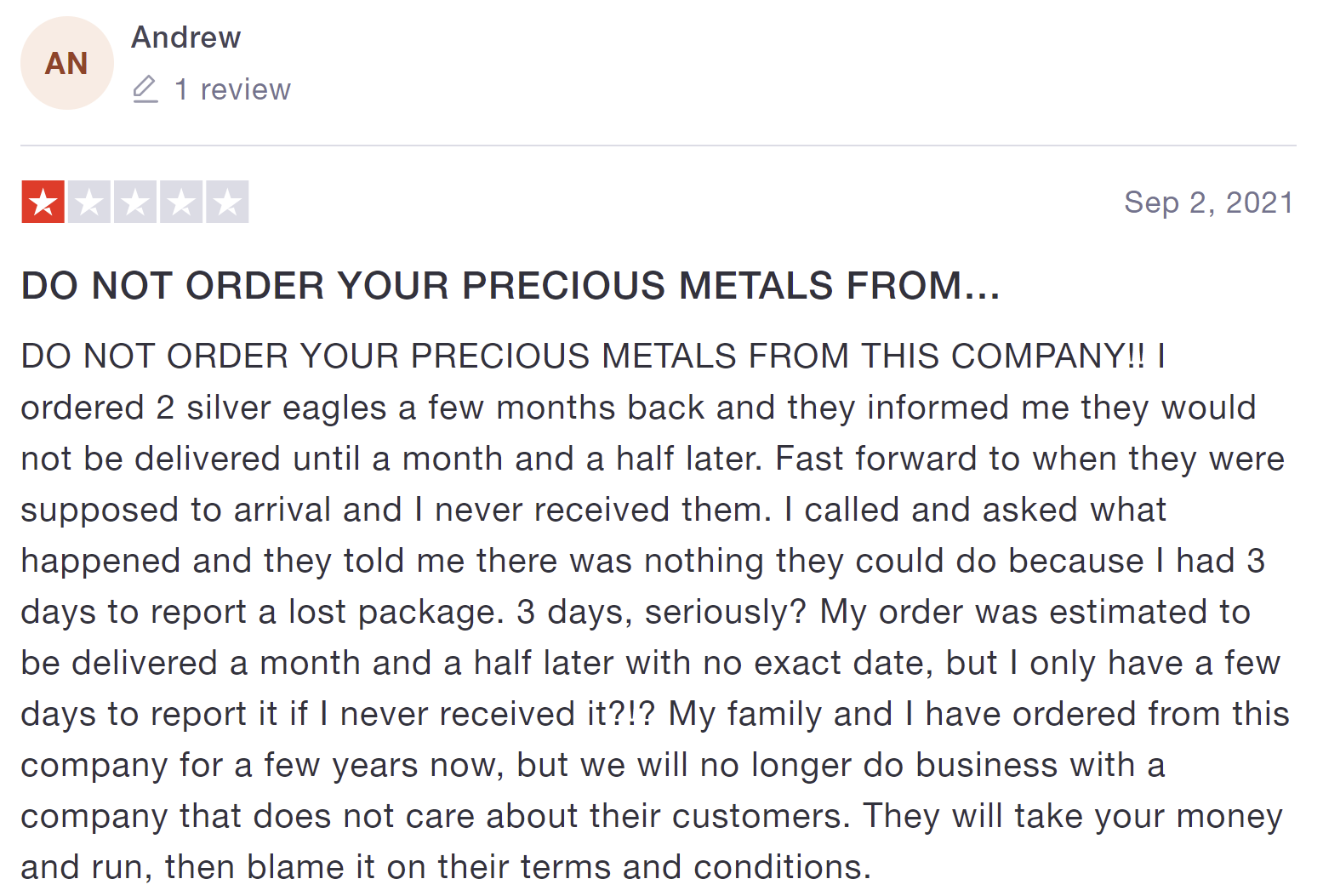The image size is (1323, 896).
Task: Open the bold review title heading
Action: (x=510, y=286)
